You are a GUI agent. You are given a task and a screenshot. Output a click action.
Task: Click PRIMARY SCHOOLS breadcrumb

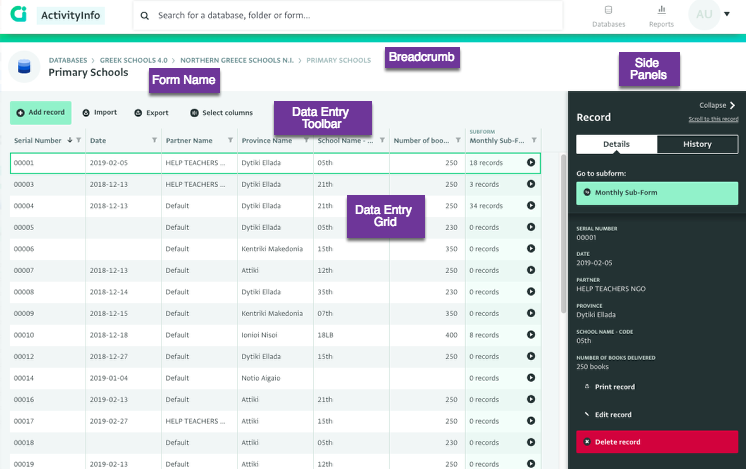tap(338, 60)
